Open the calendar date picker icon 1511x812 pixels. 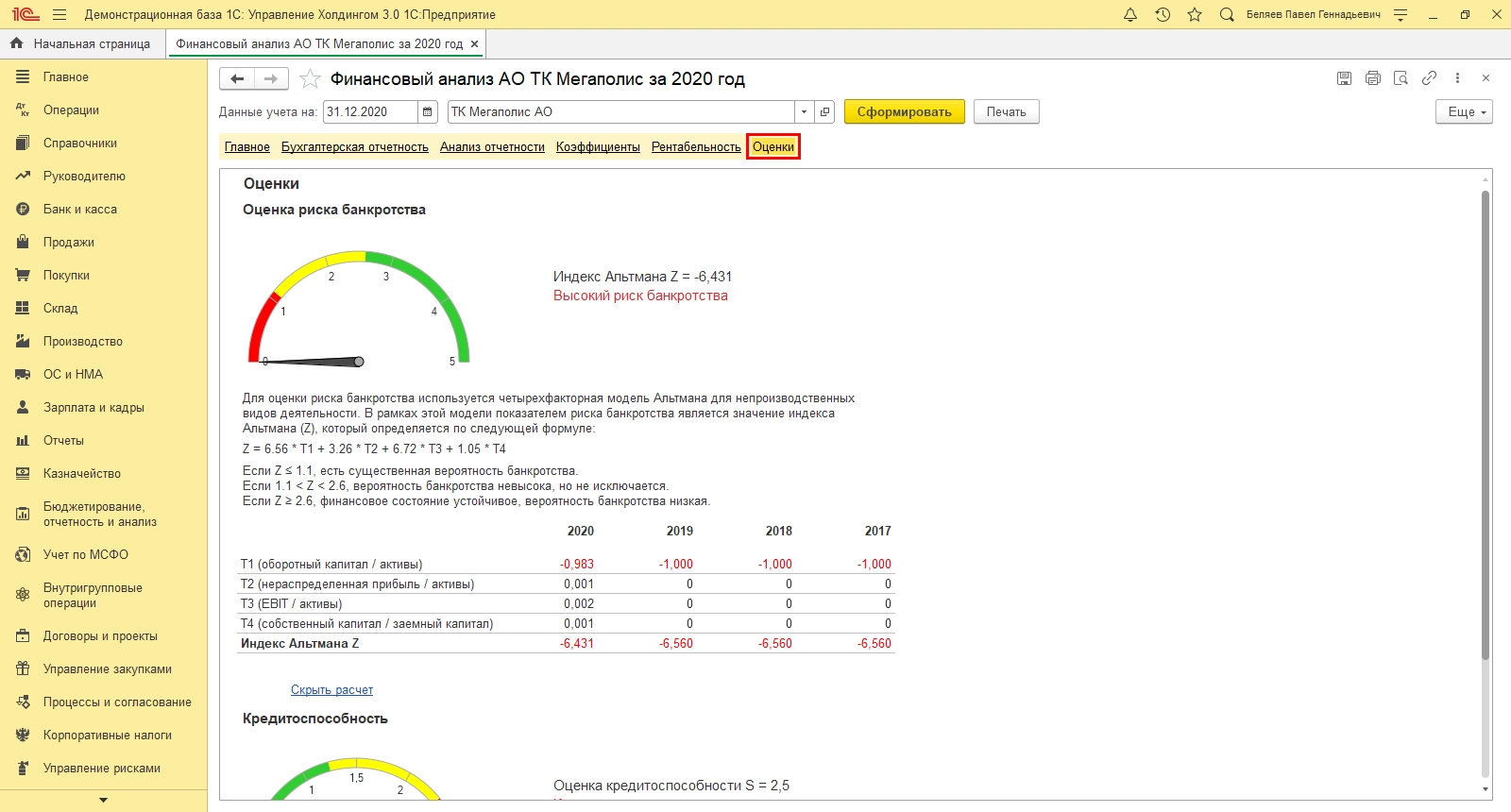pos(428,111)
